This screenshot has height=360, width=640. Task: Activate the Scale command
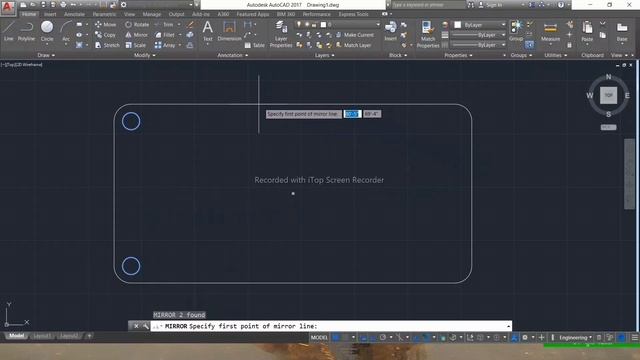click(136, 45)
